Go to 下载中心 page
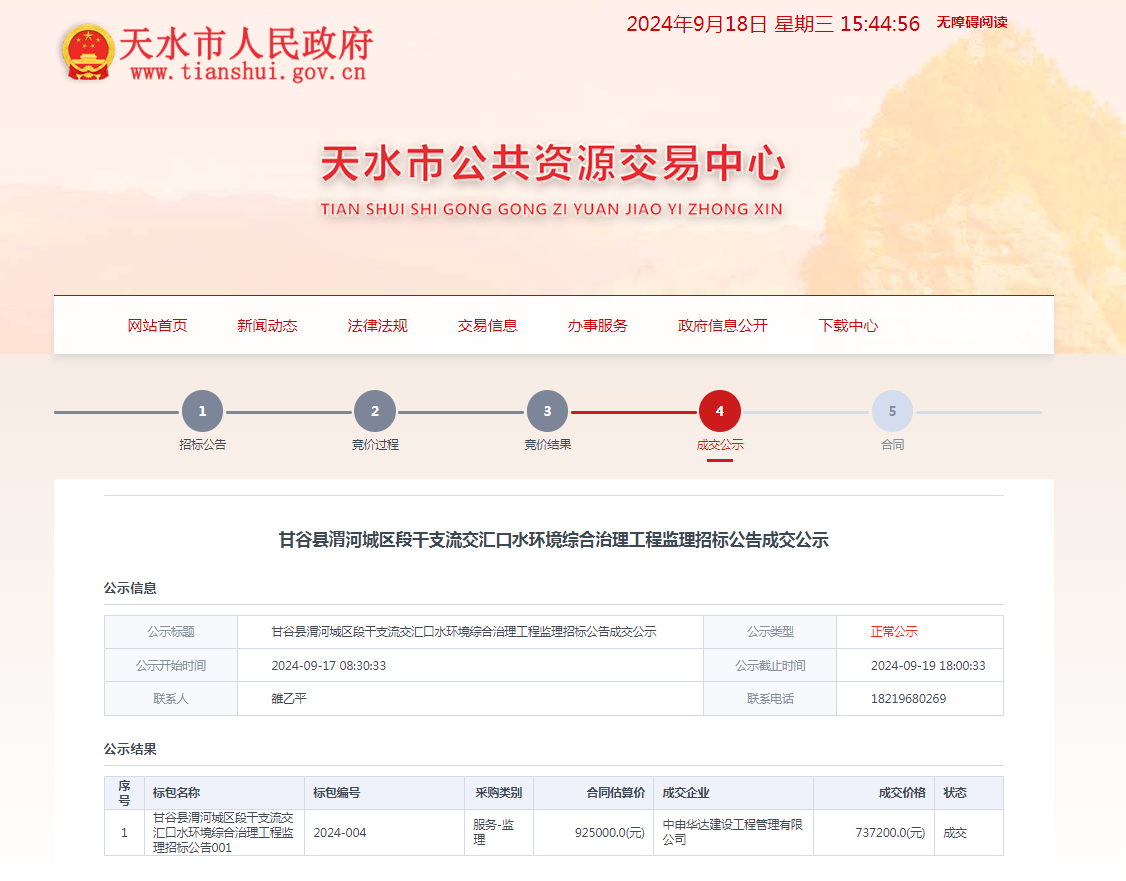The width and height of the screenshot is (1126, 881). 848,325
